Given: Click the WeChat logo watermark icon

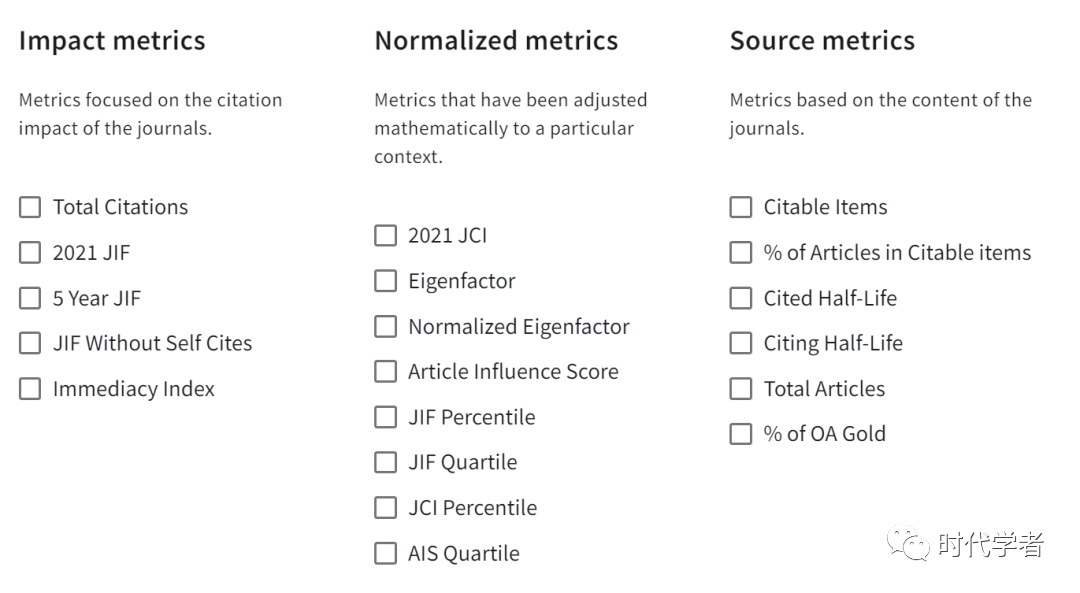Looking at the screenshot, I should point(908,543).
